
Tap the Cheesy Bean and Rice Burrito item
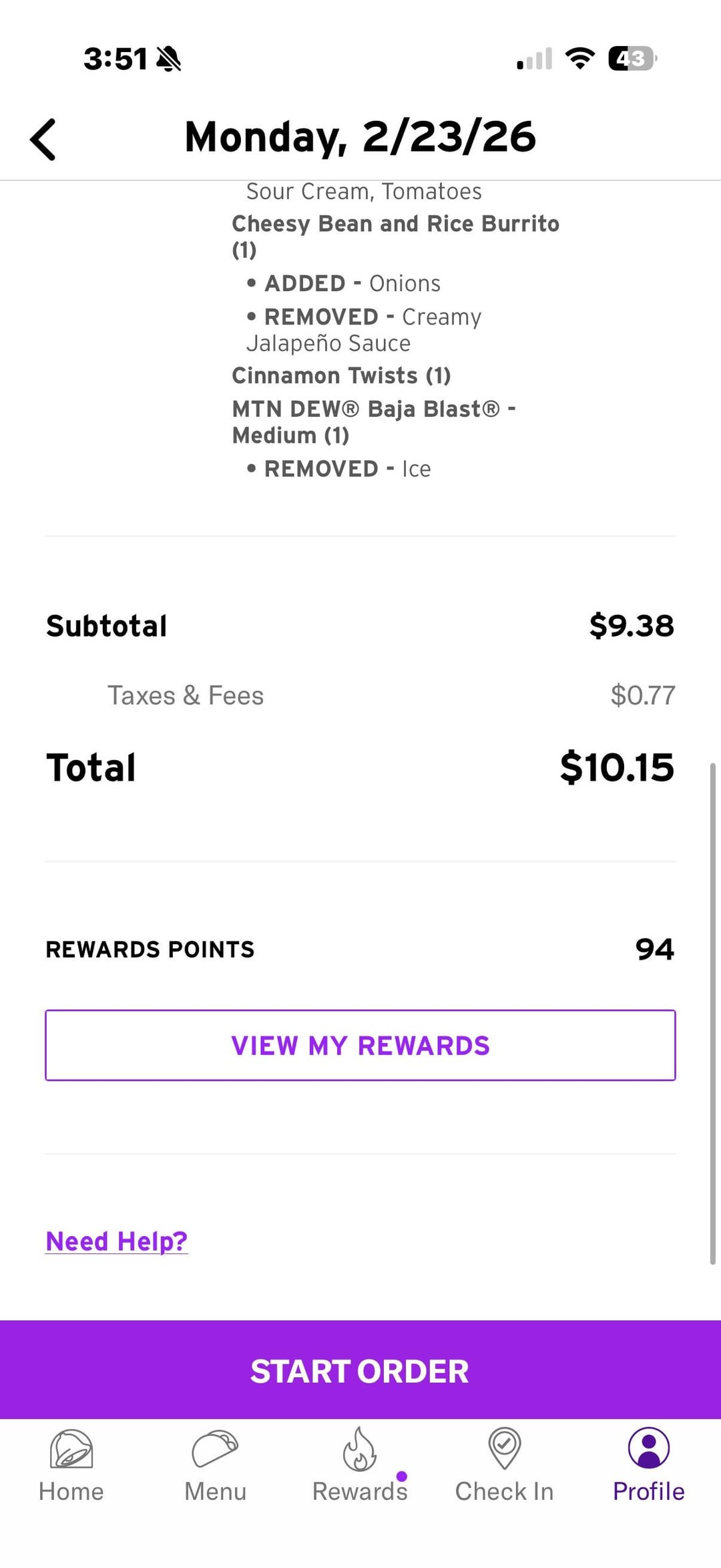(395, 224)
